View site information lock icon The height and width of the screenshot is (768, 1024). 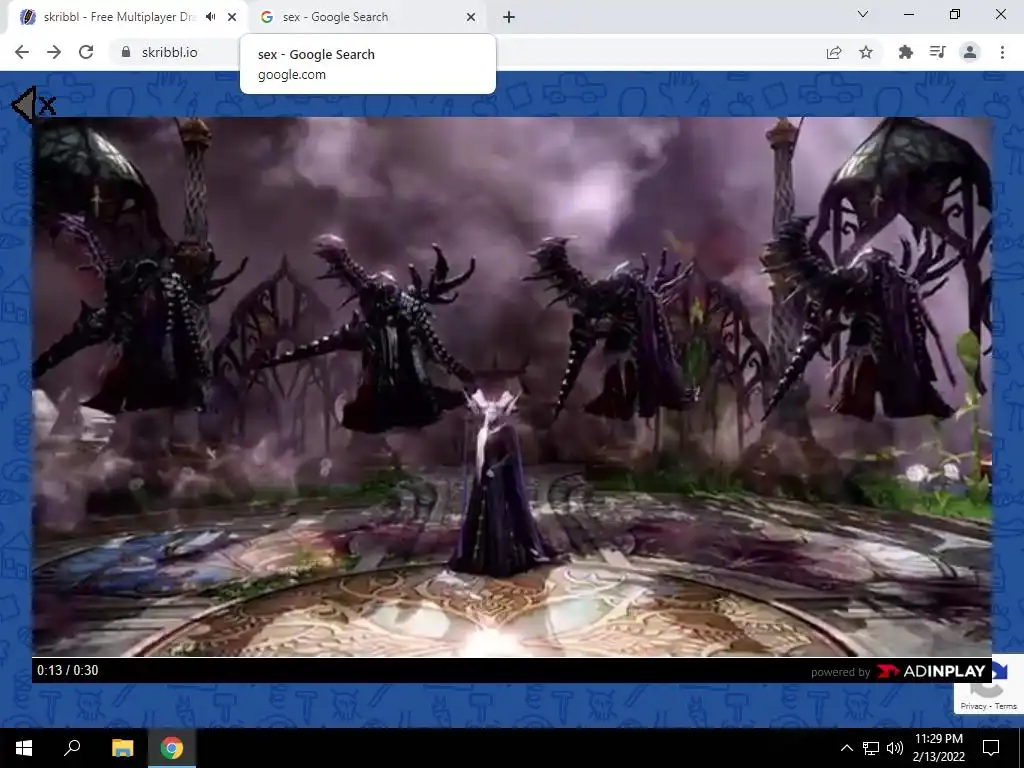tap(126, 52)
